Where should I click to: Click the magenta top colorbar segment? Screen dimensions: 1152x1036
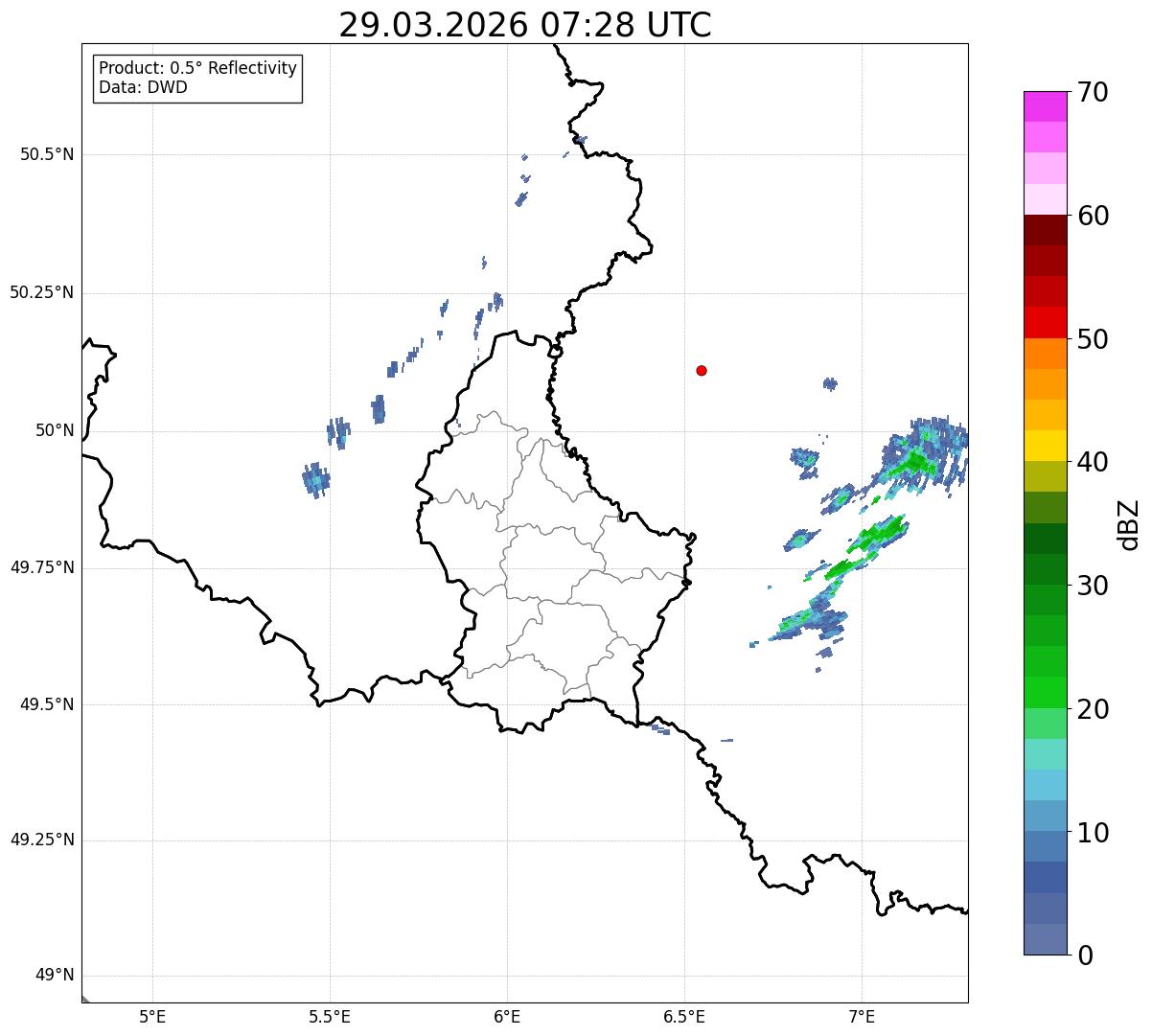tap(1045, 106)
